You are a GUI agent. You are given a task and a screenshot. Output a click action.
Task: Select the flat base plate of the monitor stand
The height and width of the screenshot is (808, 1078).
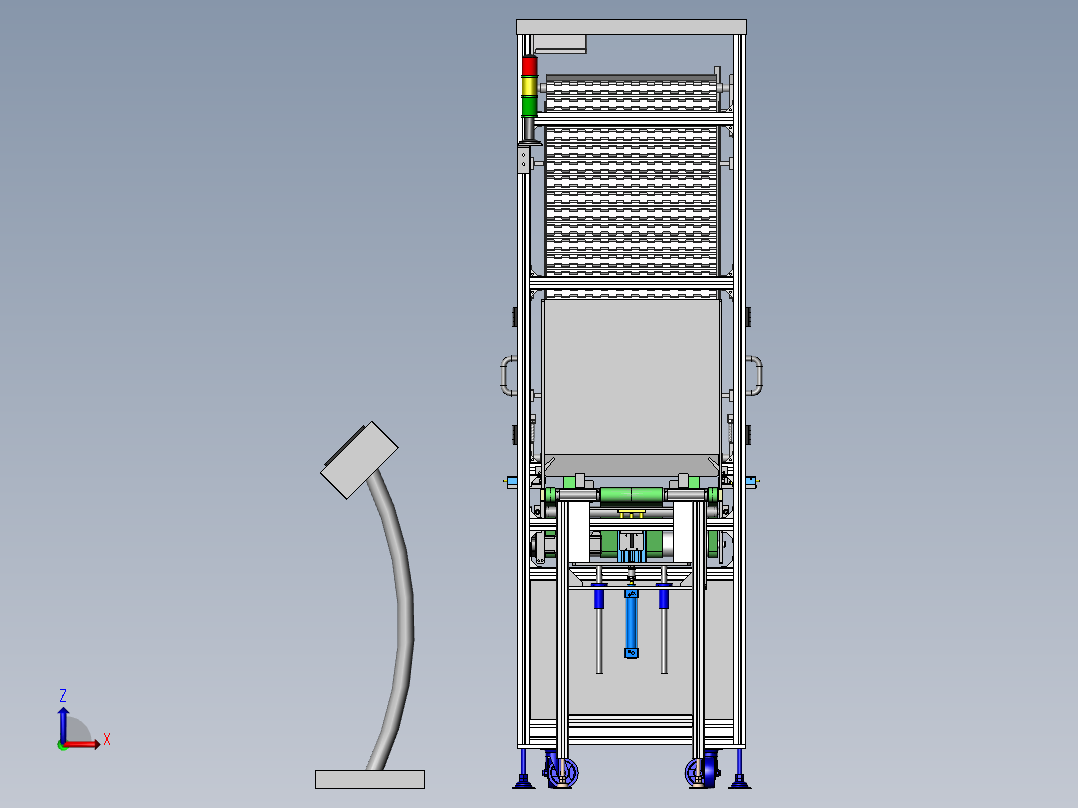(x=370, y=779)
